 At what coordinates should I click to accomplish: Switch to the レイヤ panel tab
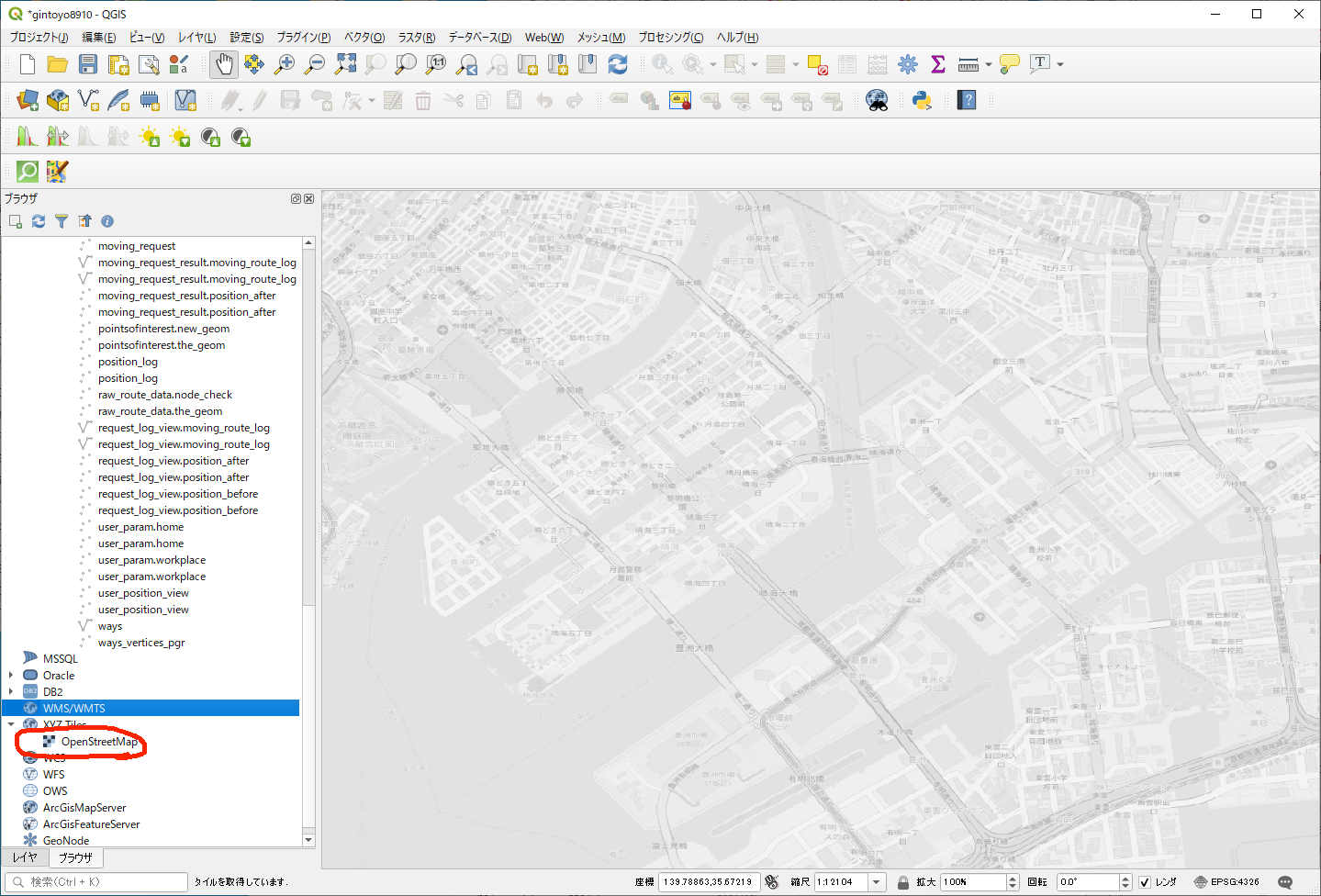click(25, 857)
